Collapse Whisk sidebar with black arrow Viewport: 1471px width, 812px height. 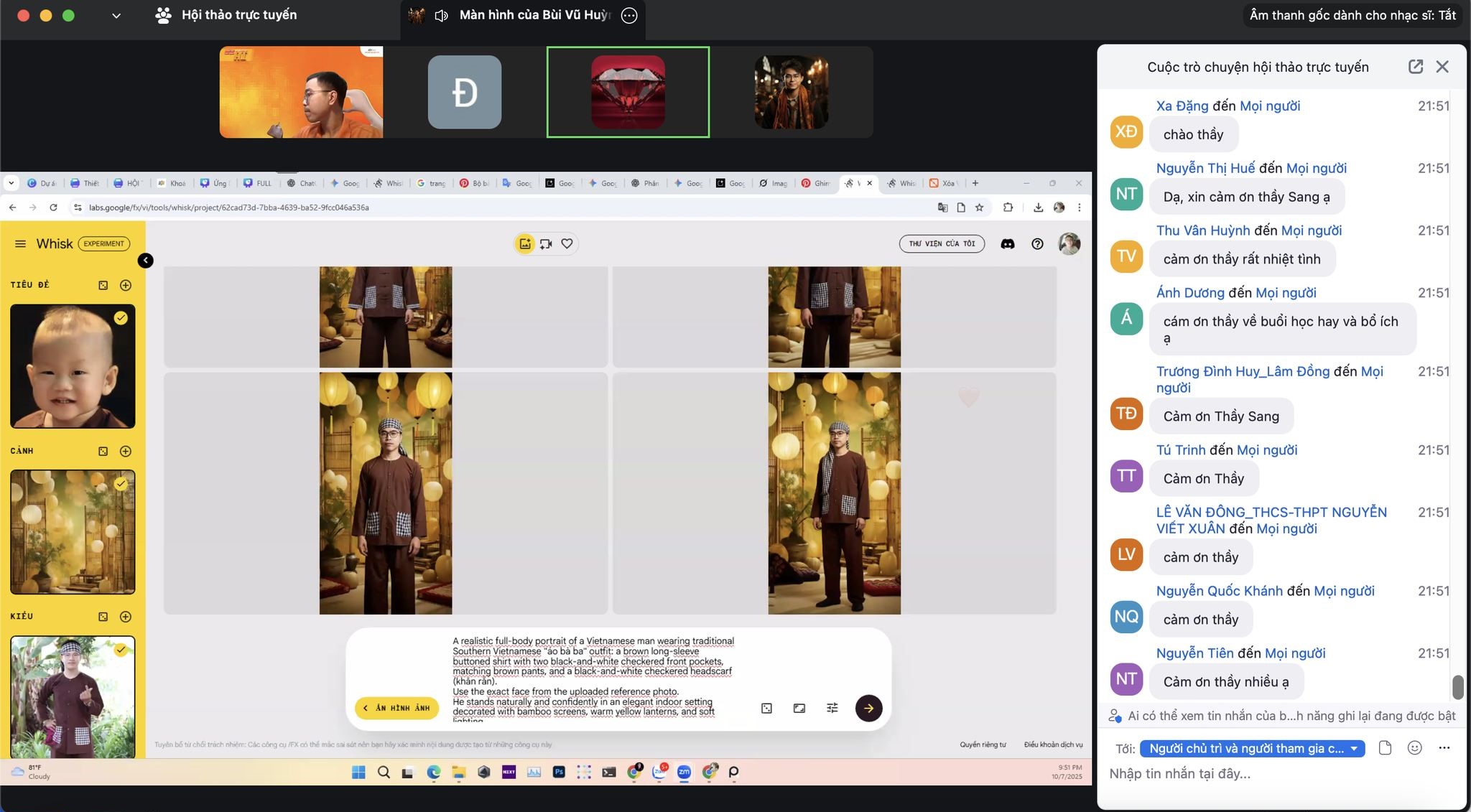[x=145, y=261]
